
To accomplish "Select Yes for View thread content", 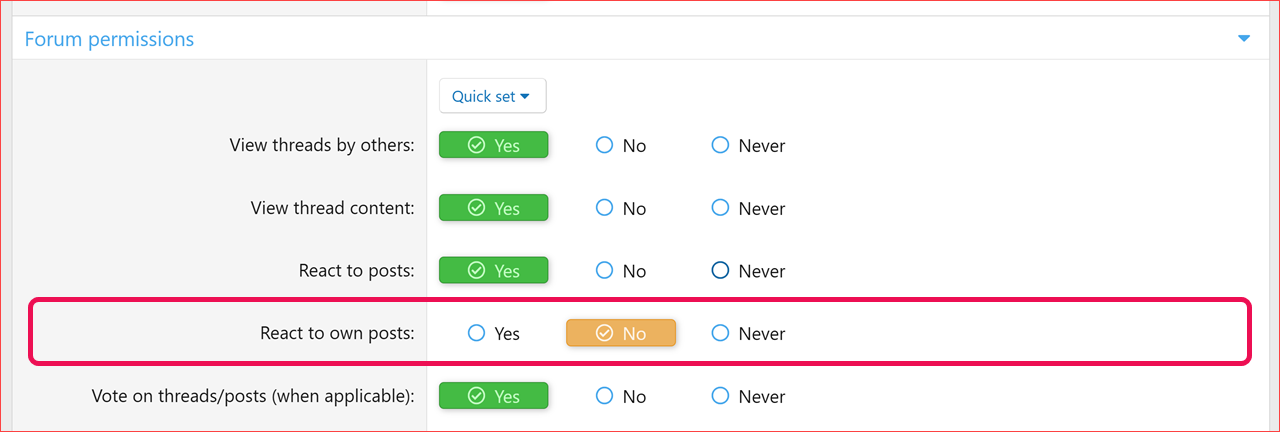I will tap(494, 208).
